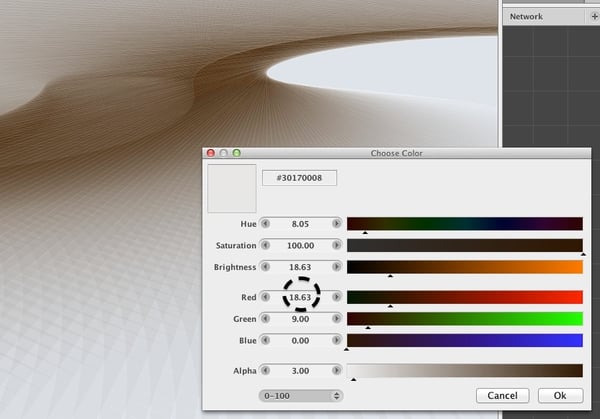Click the Green gradient slider bar
Viewport: 600px width, 419px height.
pyautogui.click(x=465, y=319)
